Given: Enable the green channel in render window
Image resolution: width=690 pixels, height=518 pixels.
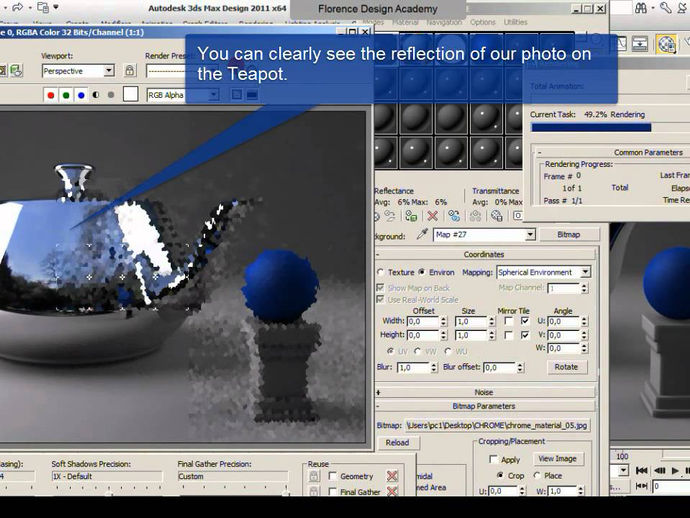Looking at the screenshot, I should tap(66, 95).
